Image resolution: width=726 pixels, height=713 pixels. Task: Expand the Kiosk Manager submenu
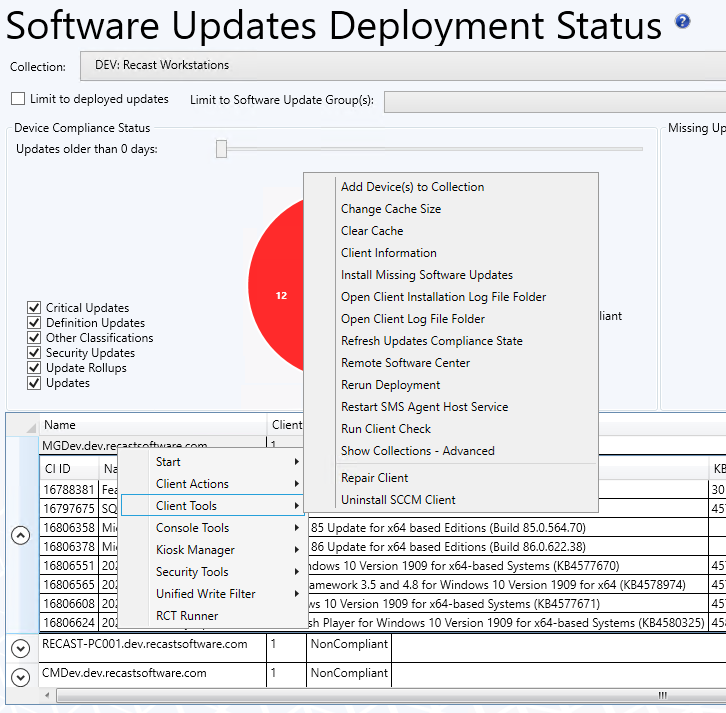click(212, 550)
